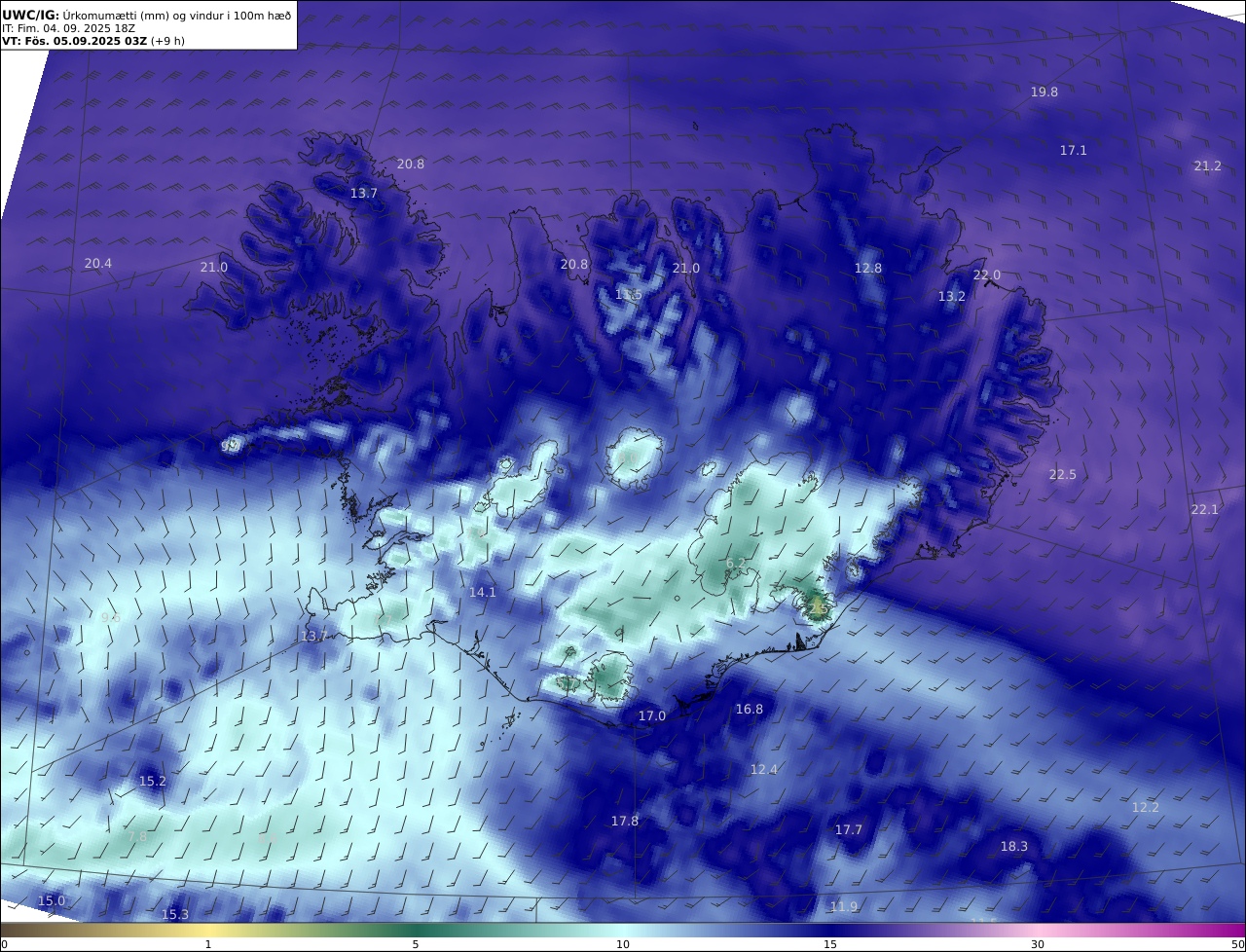Click the colorbar tick label 5
Viewport: 1246px width, 952px height.
(x=416, y=944)
